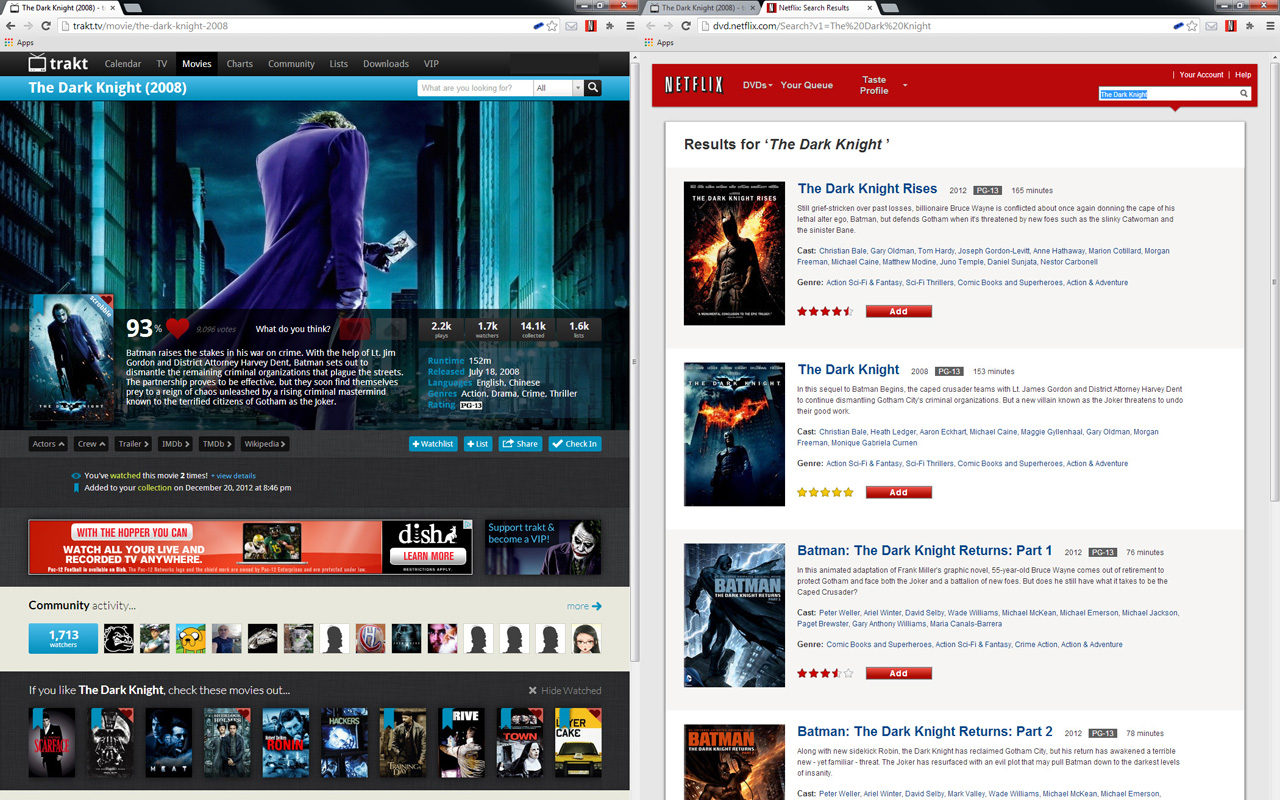The height and width of the screenshot is (800, 1280).
Task: Open the Calendar menu on trakt
Action: (x=123, y=63)
